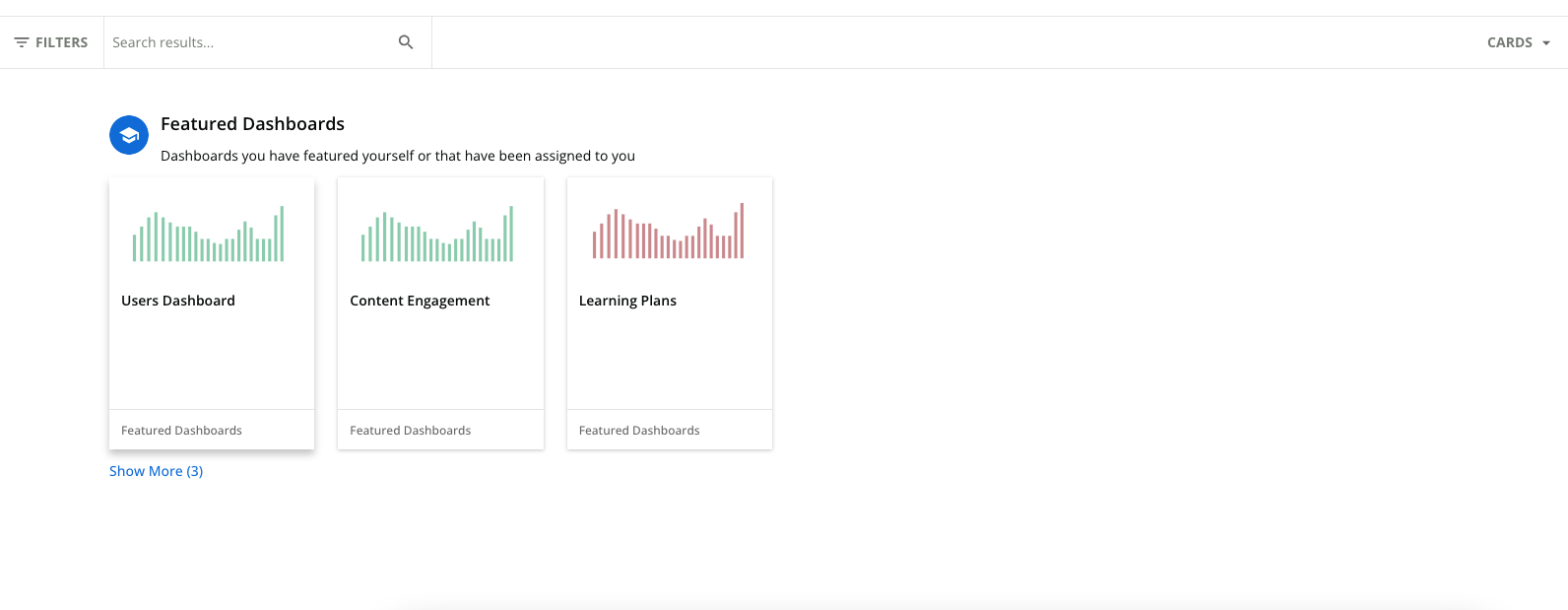The width and height of the screenshot is (1568, 610).
Task: Click the Featured Dashboards graduation cap icon
Action: 129,135
